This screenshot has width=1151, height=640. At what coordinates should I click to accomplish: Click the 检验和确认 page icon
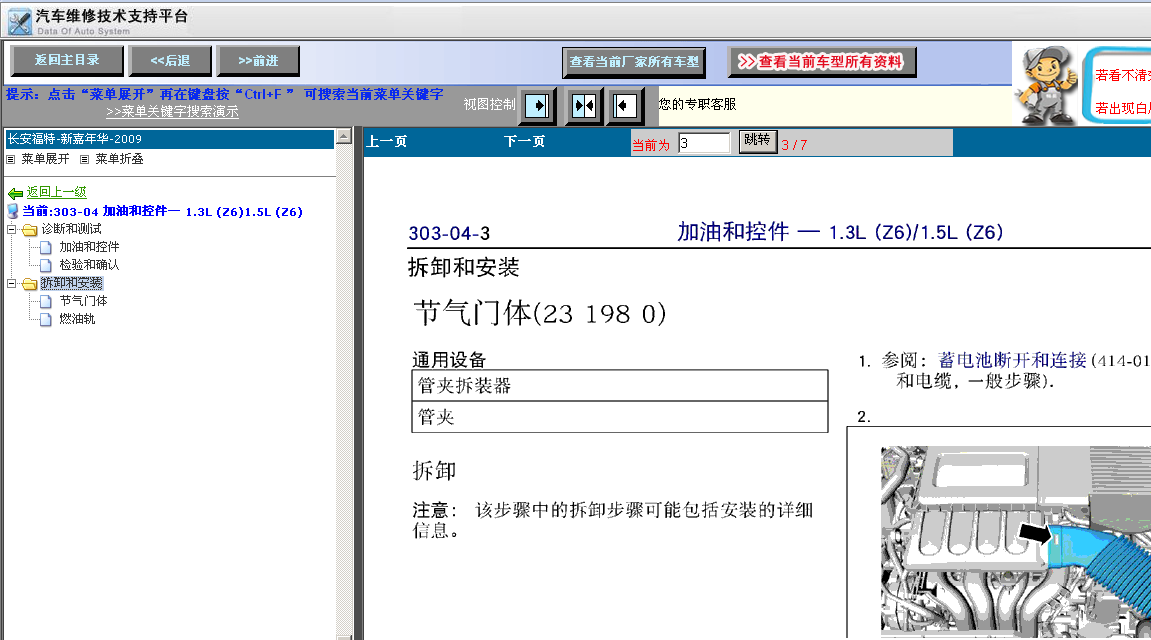click(x=46, y=265)
